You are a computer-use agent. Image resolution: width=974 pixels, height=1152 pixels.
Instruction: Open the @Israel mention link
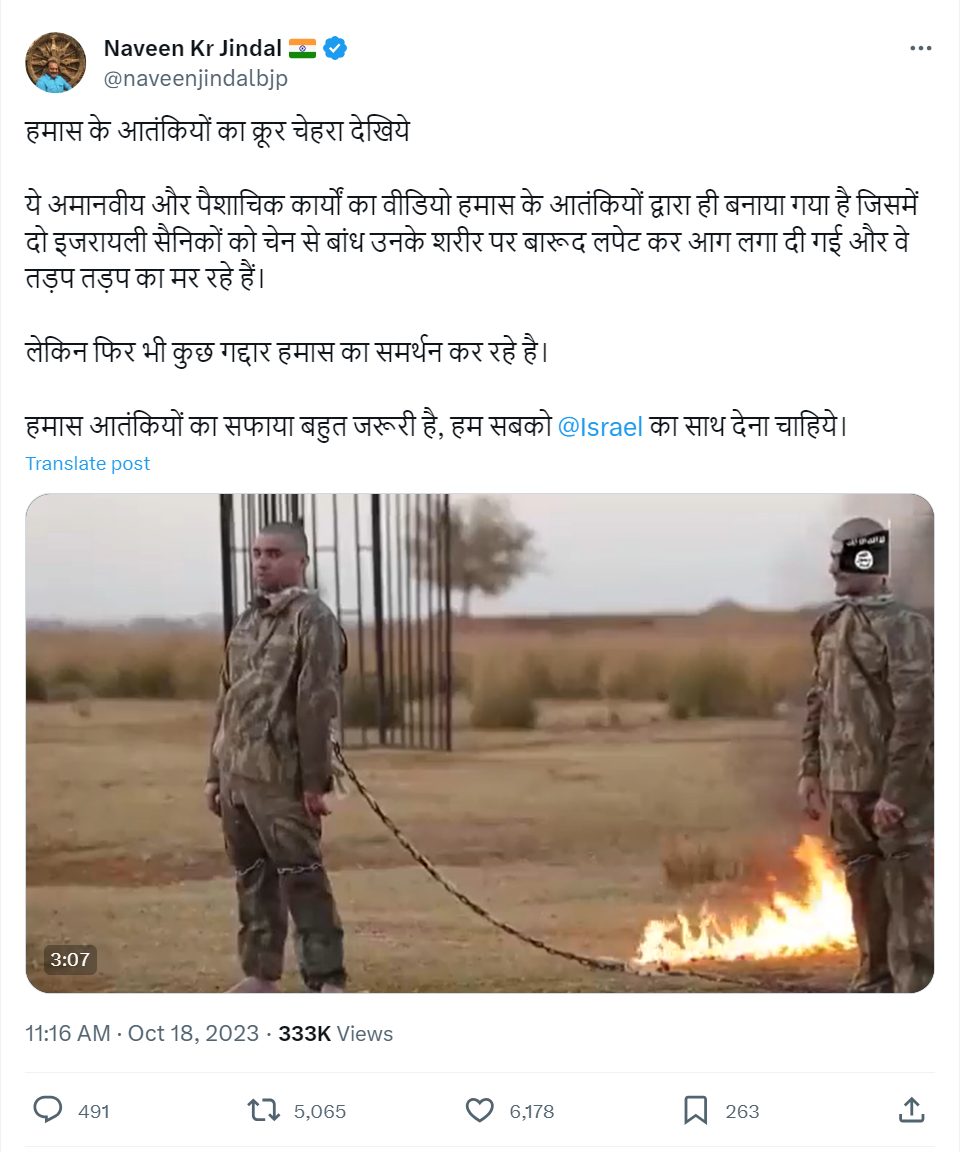click(600, 427)
